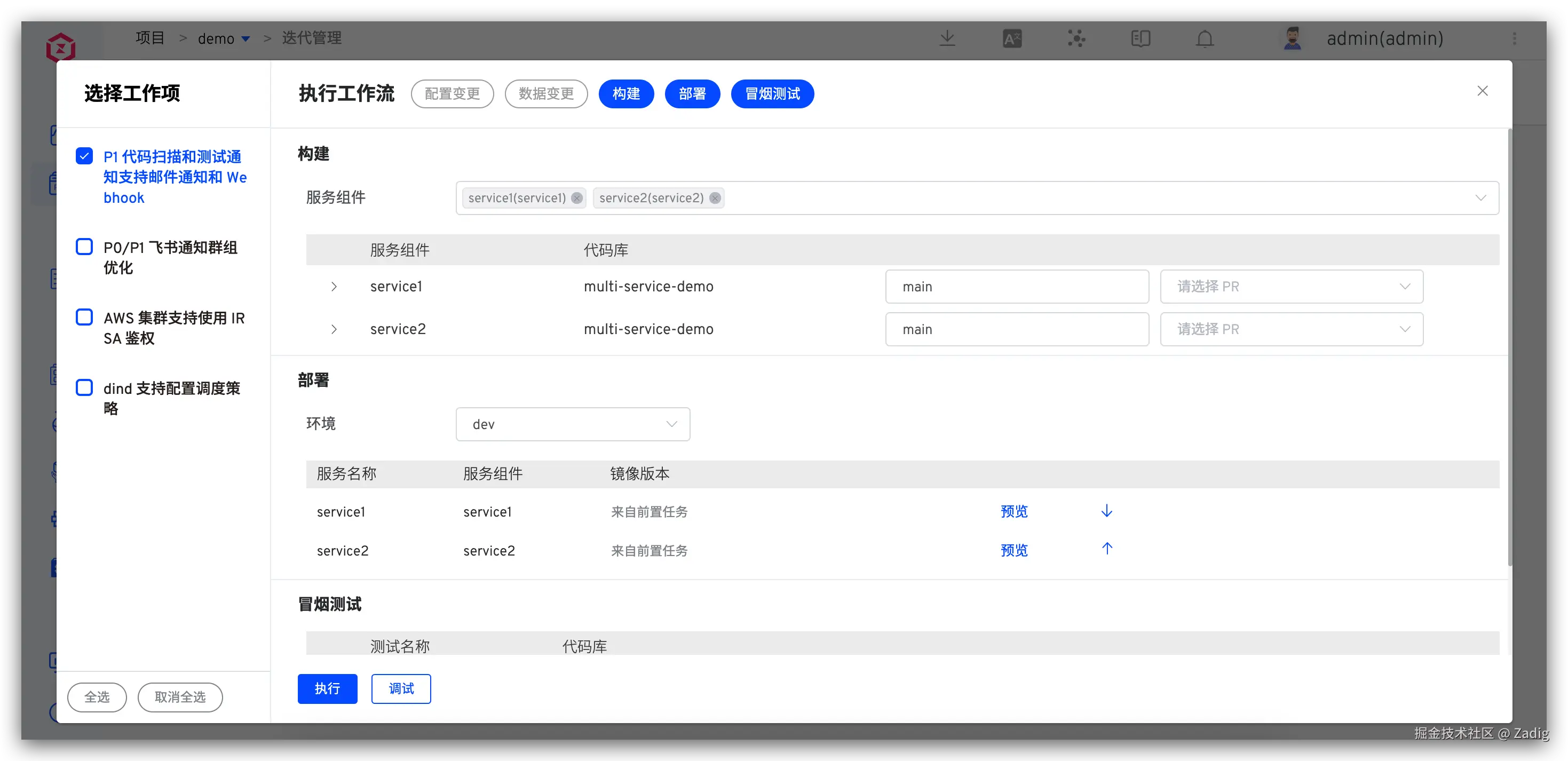Click the main branch field for service1

(1017, 287)
